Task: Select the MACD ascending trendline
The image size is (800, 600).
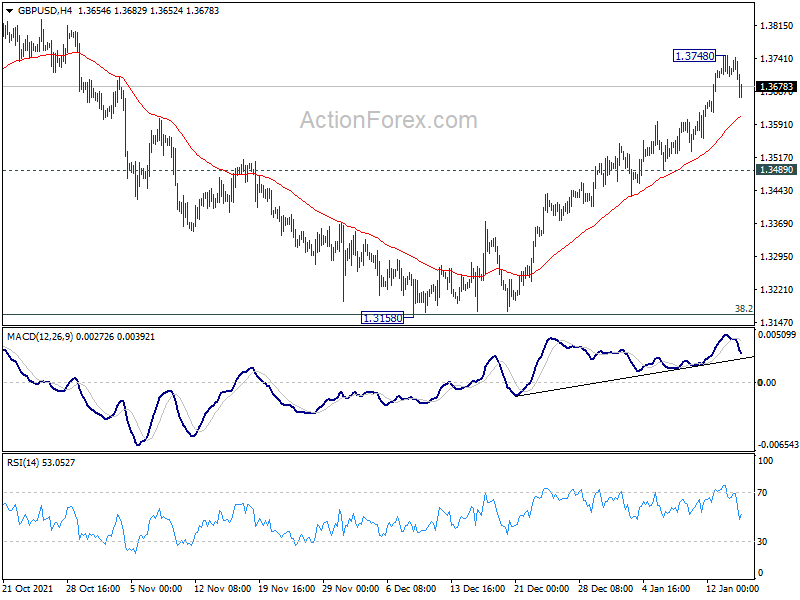Action: point(635,376)
